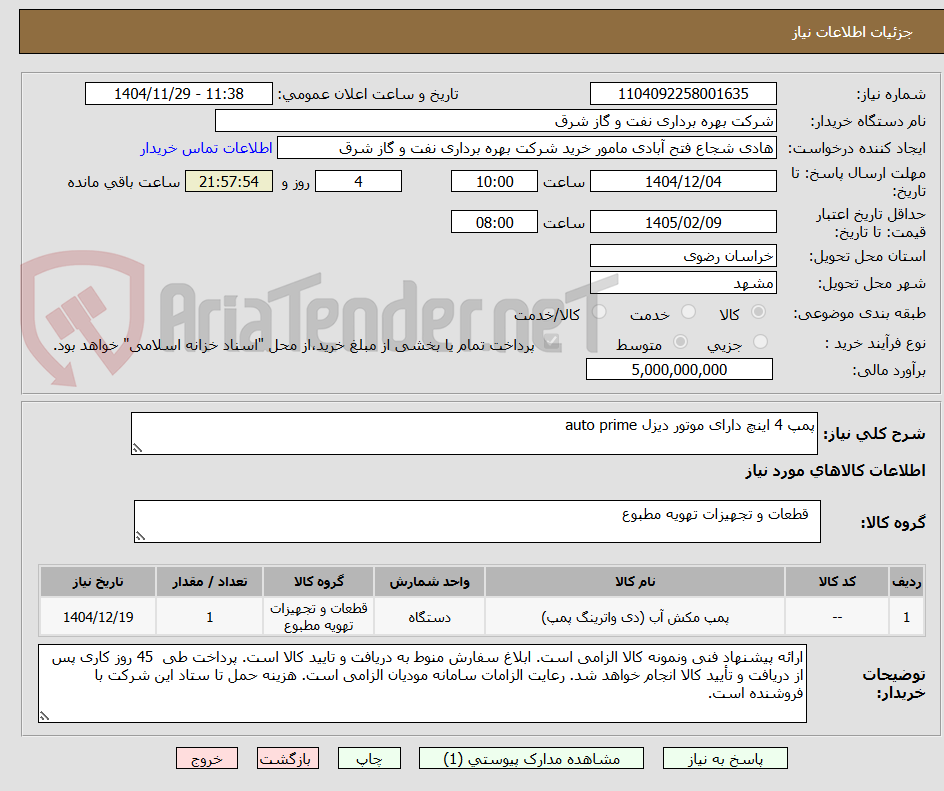
Task: Click the بازگشت back button
Action: point(288,758)
